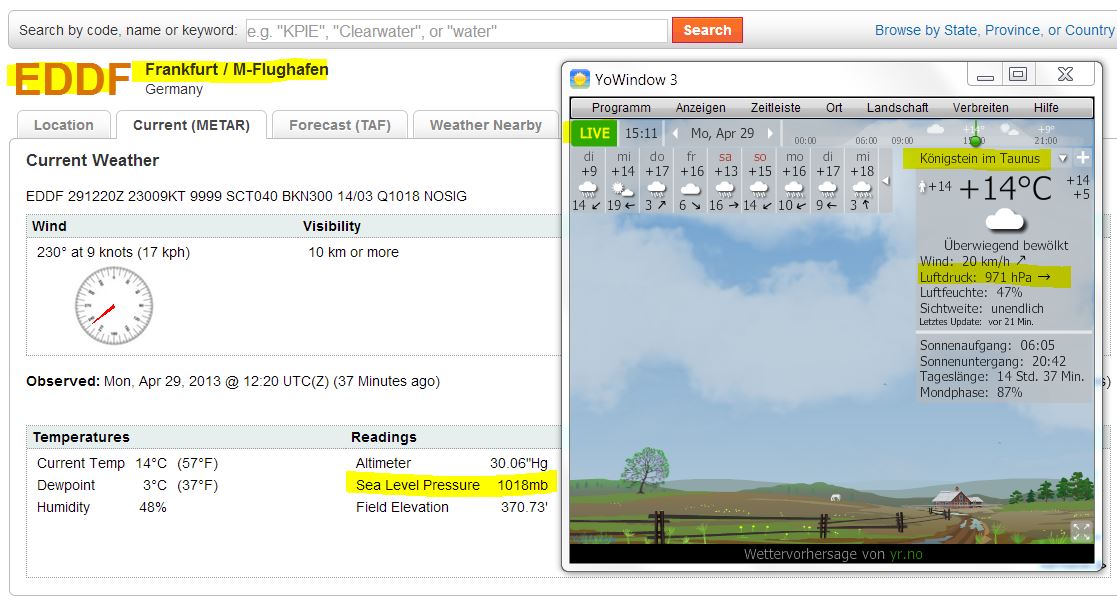The height and width of the screenshot is (606, 1117).
Task: Click the add location plus icon
Action: pos(1082,158)
